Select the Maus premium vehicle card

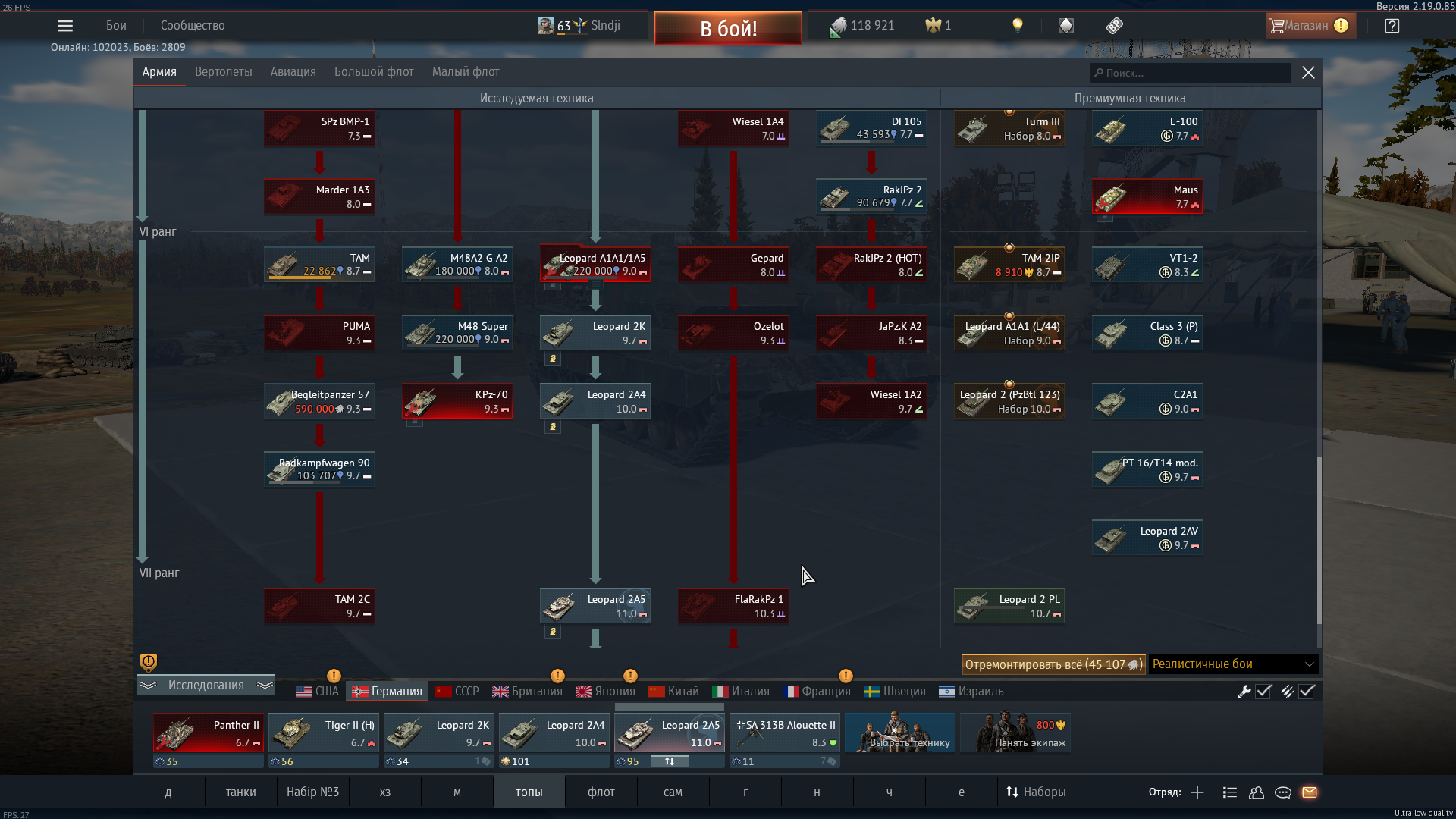[x=1147, y=196]
